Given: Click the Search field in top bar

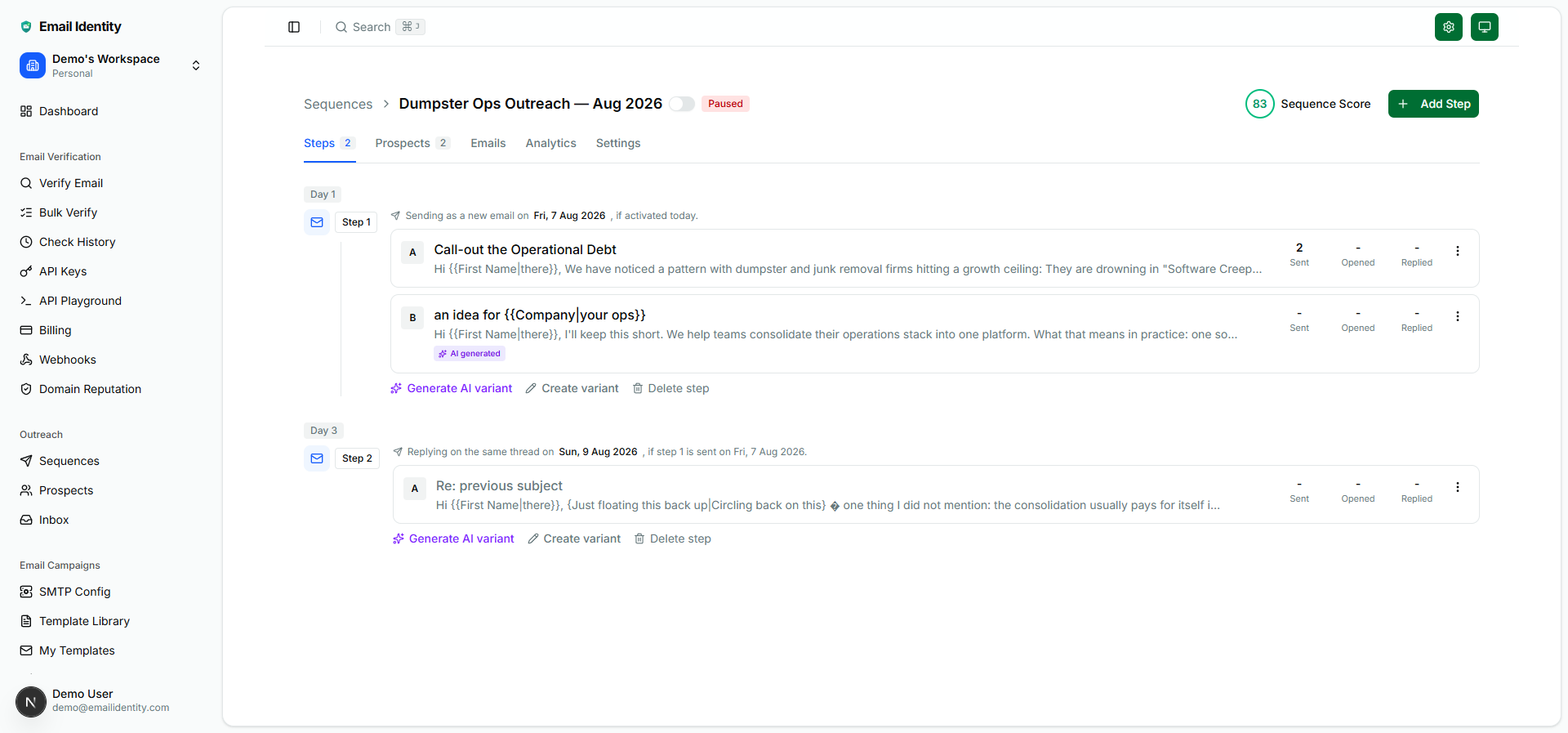Looking at the screenshot, I should pyautogui.click(x=380, y=27).
